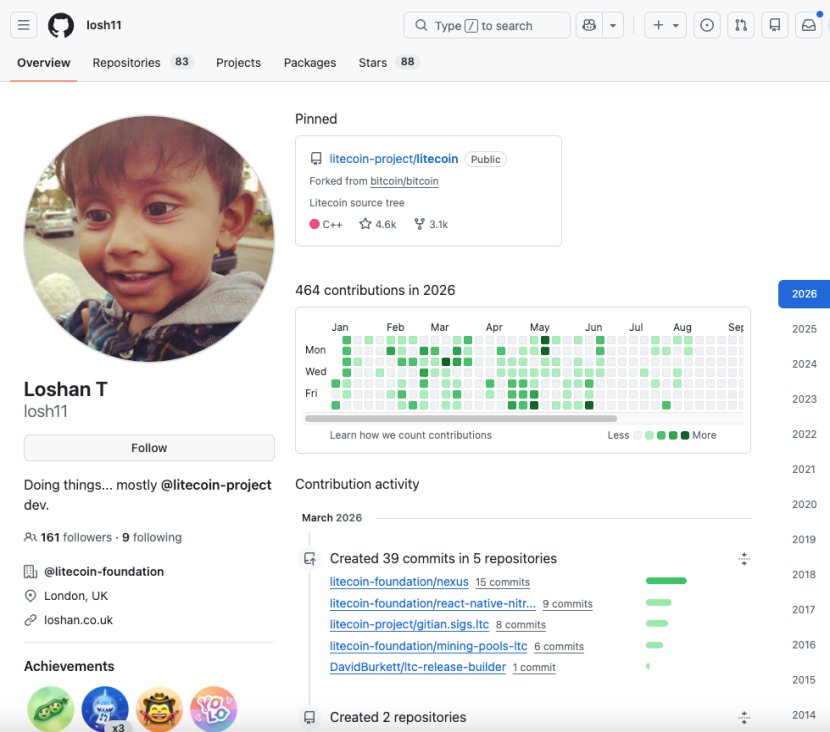The image size is (830, 732).
Task: Select the 2018 contribution year
Action: click(x=804, y=574)
